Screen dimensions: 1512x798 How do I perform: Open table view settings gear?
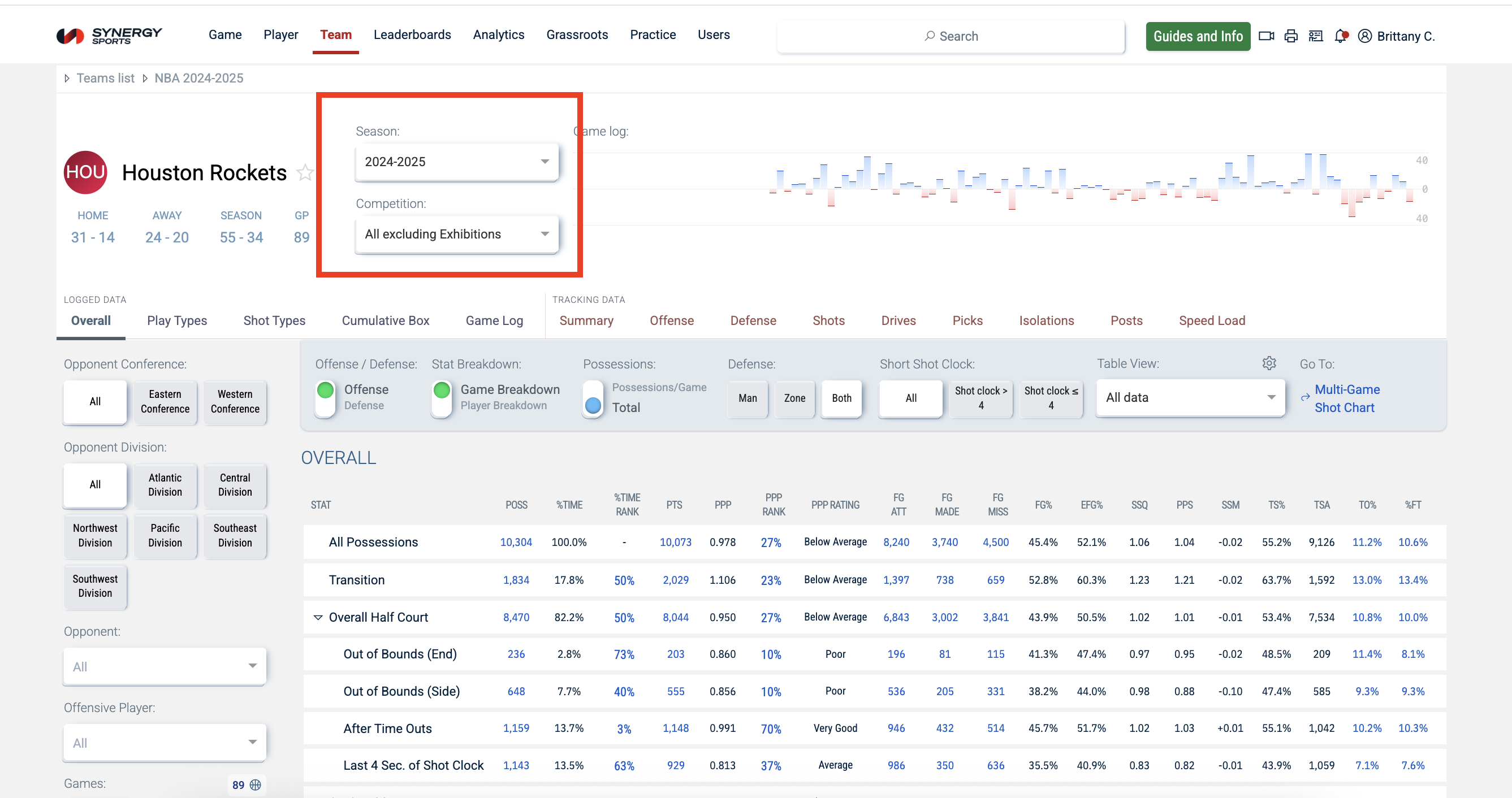(x=1269, y=363)
